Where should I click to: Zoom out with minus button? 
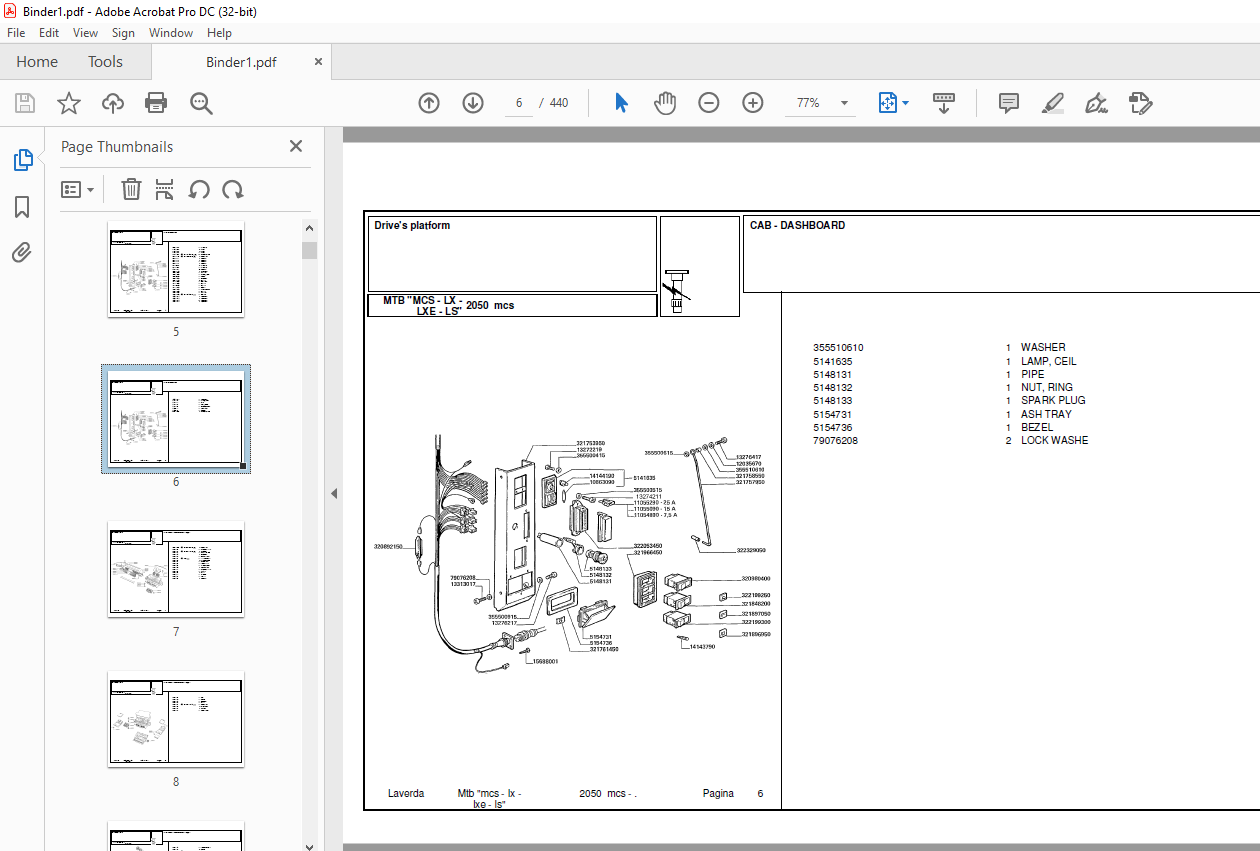pos(709,103)
